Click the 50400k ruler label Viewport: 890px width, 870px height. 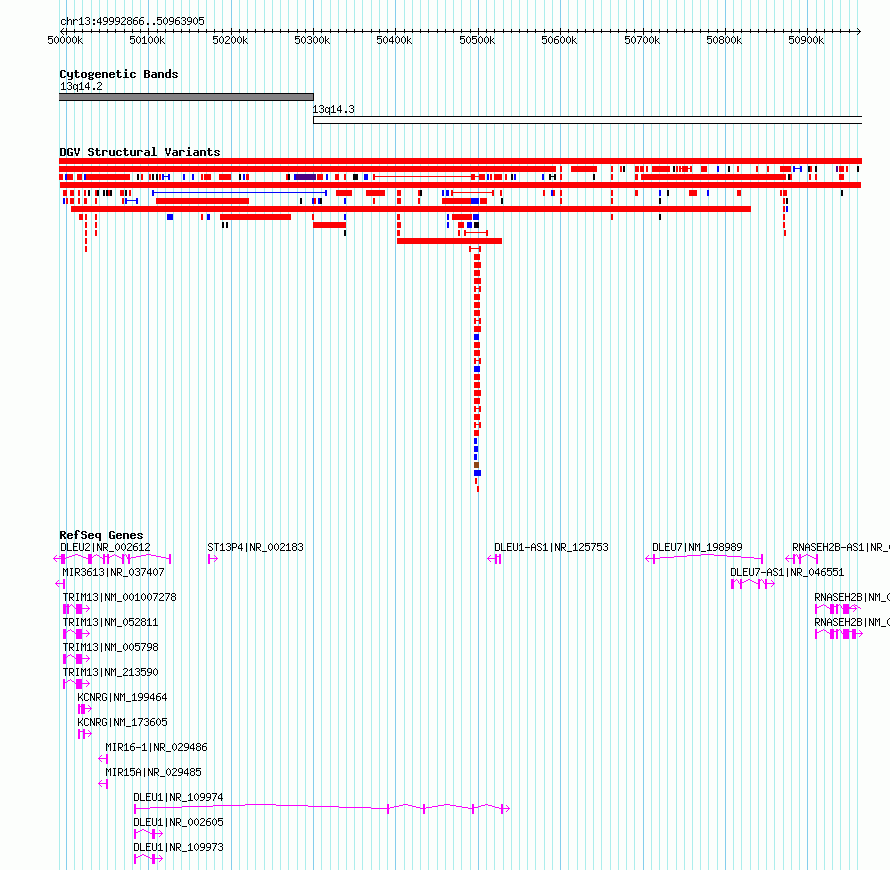[x=394, y=40]
